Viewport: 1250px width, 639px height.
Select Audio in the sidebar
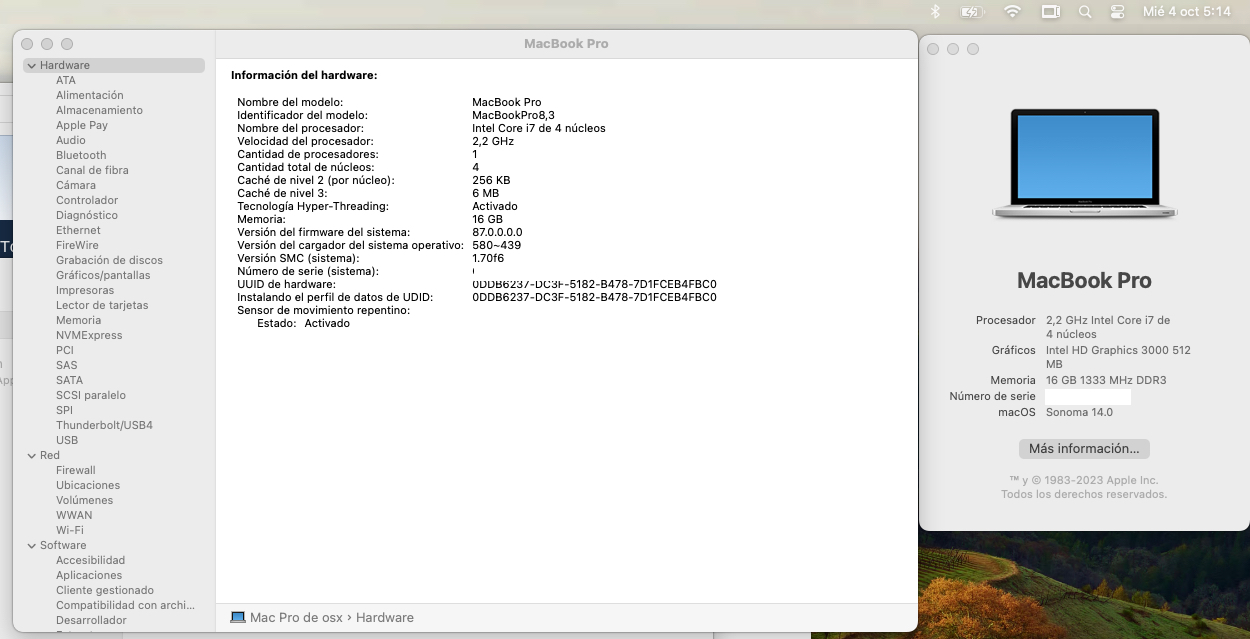[71, 140]
